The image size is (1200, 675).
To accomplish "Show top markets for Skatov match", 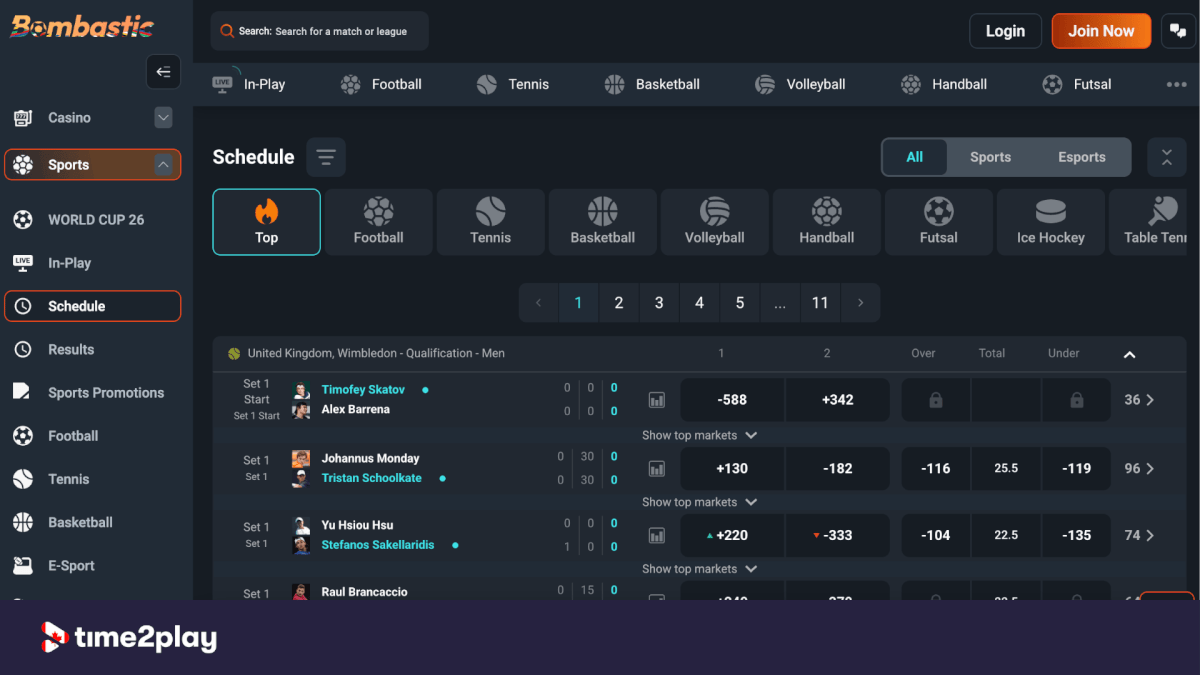I will pos(699,435).
